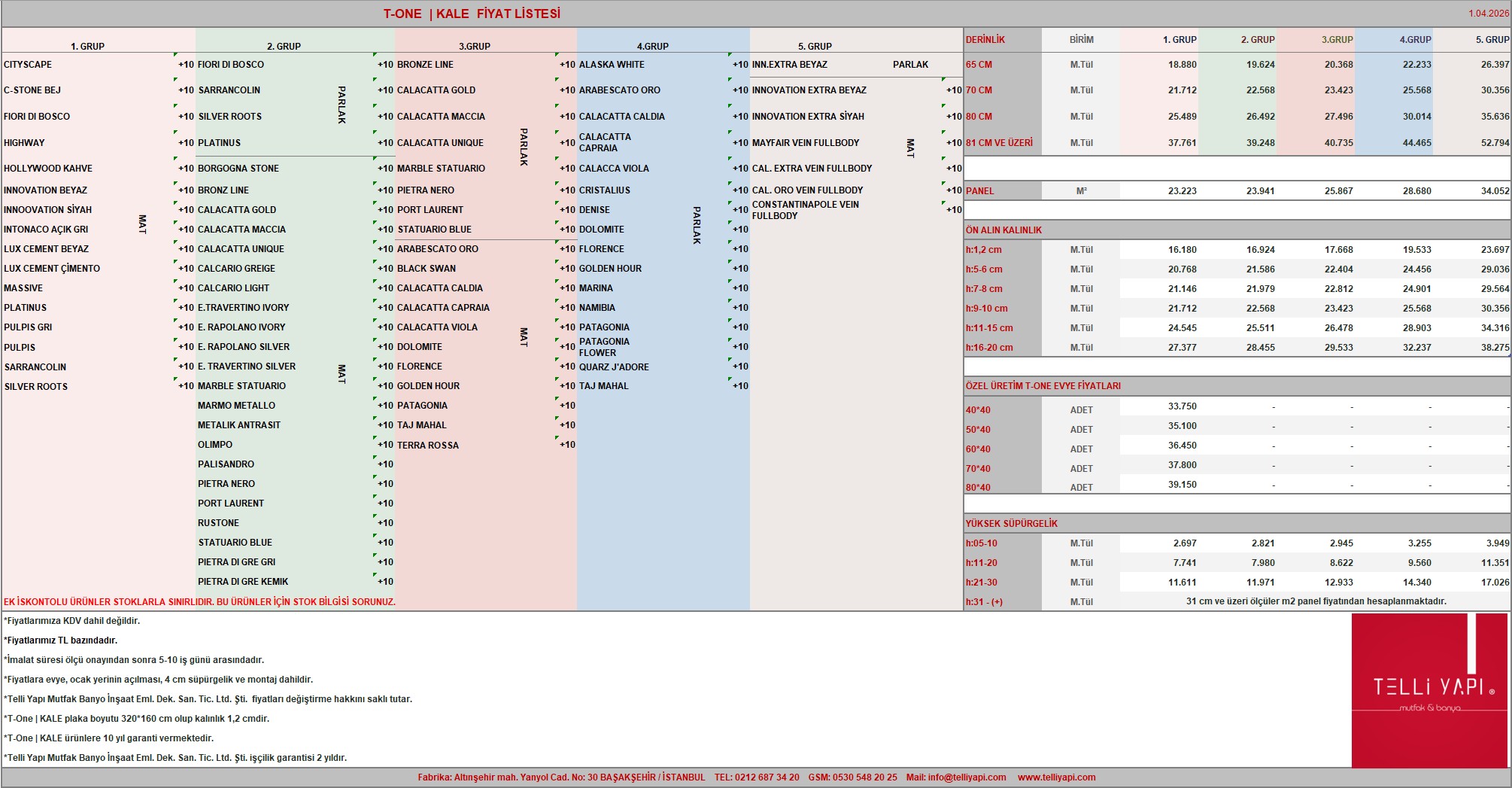This screenshot has height=788, width=1512.
Task: Select the price value "18.880"
Action: point(1183,65)
